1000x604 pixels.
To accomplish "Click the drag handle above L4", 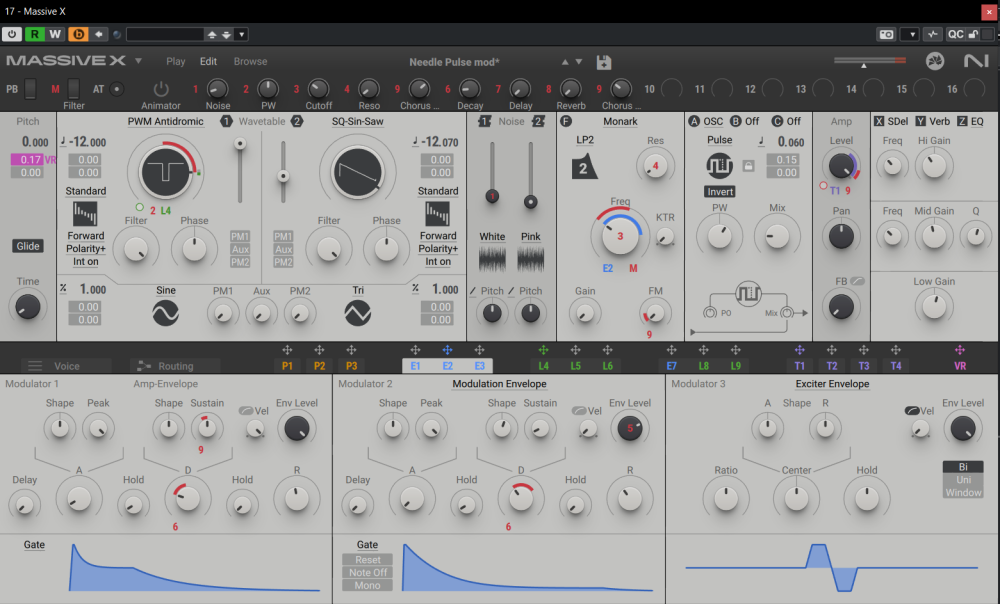I will click(543, 350).
